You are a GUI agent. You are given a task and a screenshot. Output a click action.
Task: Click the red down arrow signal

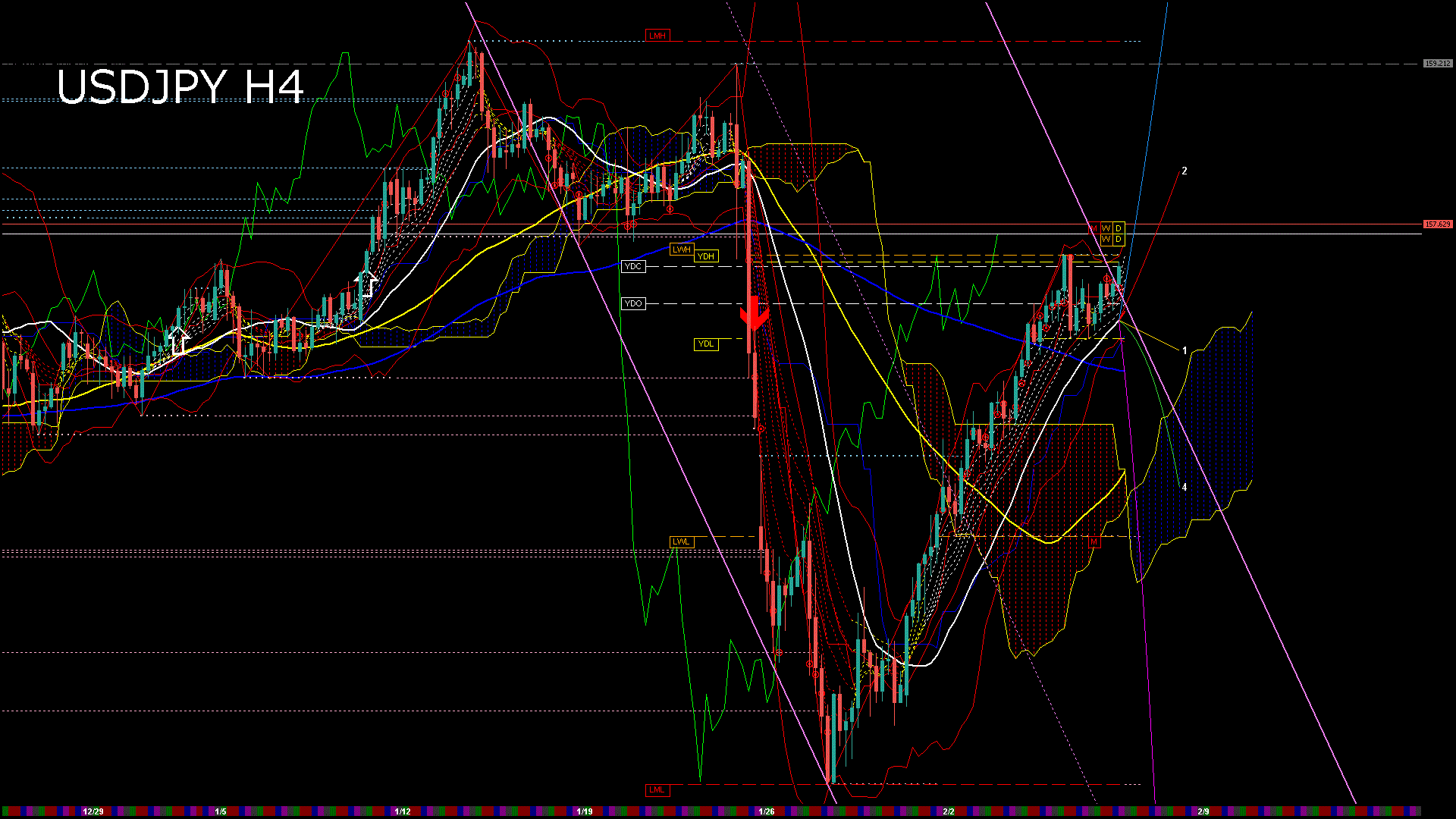(754, 313)
